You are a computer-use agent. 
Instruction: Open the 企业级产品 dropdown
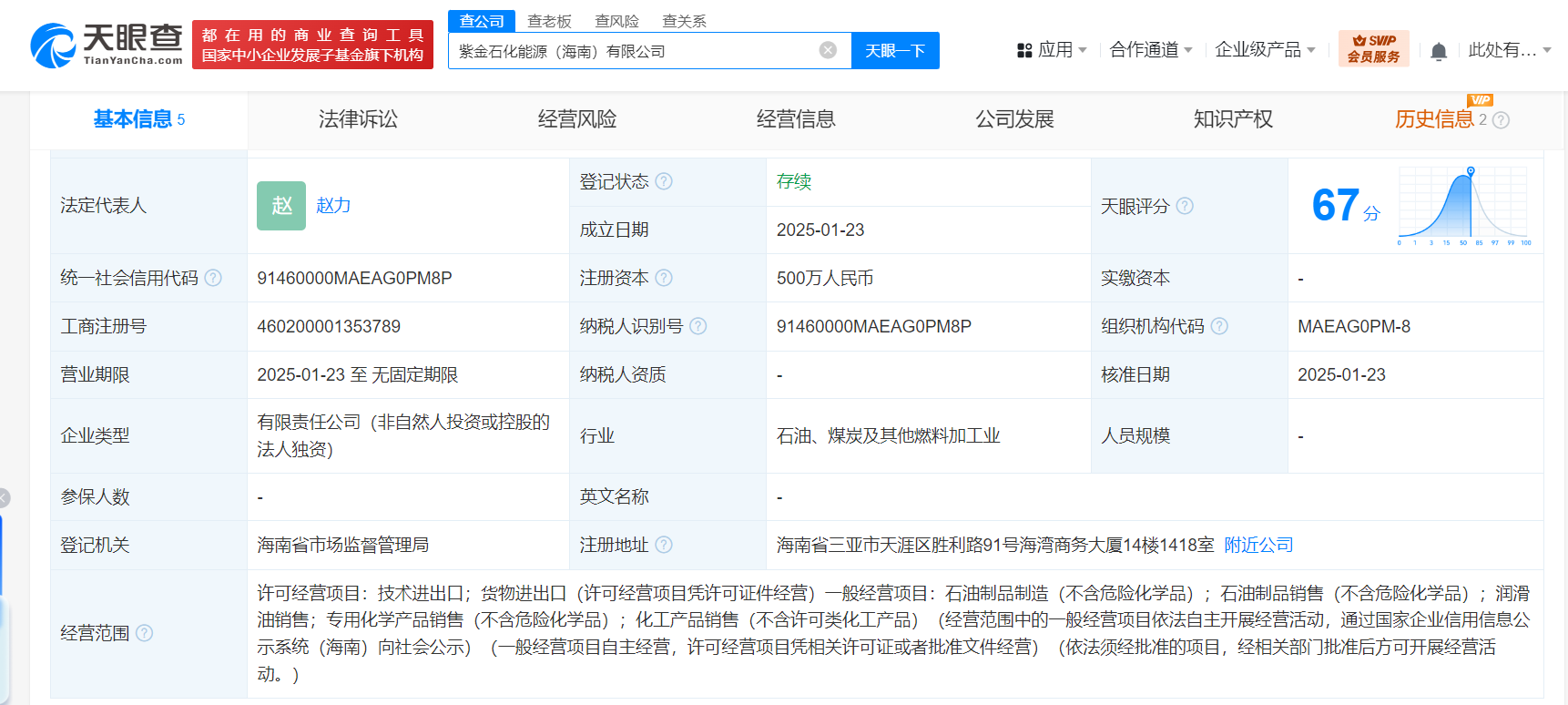coord(1264,50)
